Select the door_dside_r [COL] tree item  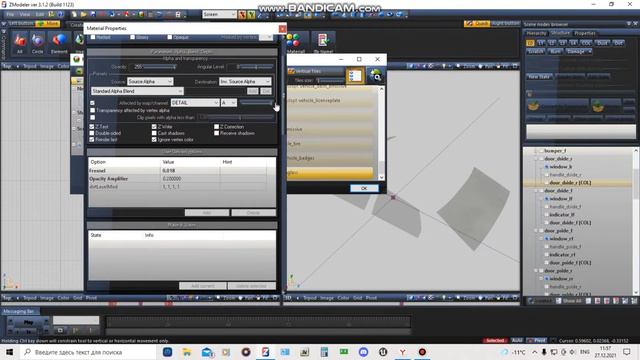pyautogui.click(x=570, y=183)
